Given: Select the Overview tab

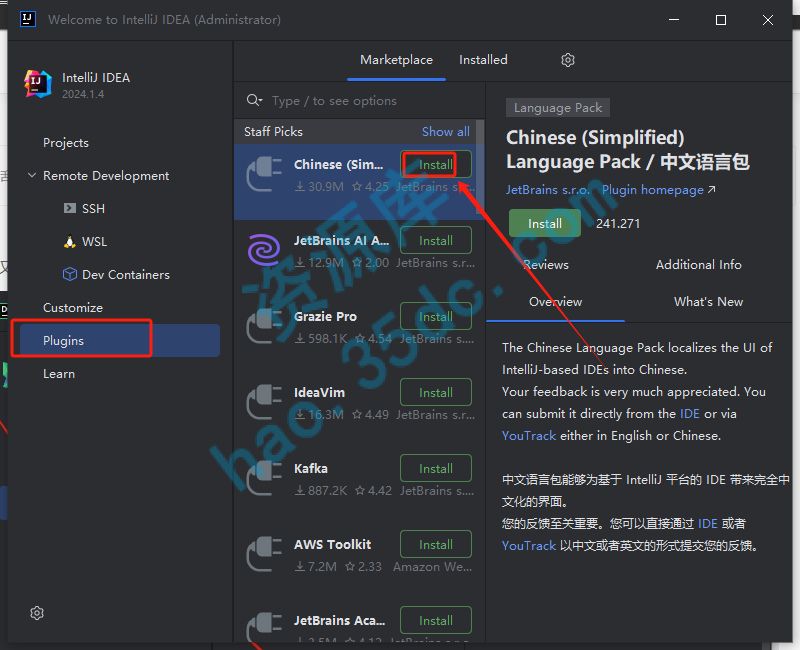Looking at the screenshot, I should pyautogui.click(x=555, y=302).
